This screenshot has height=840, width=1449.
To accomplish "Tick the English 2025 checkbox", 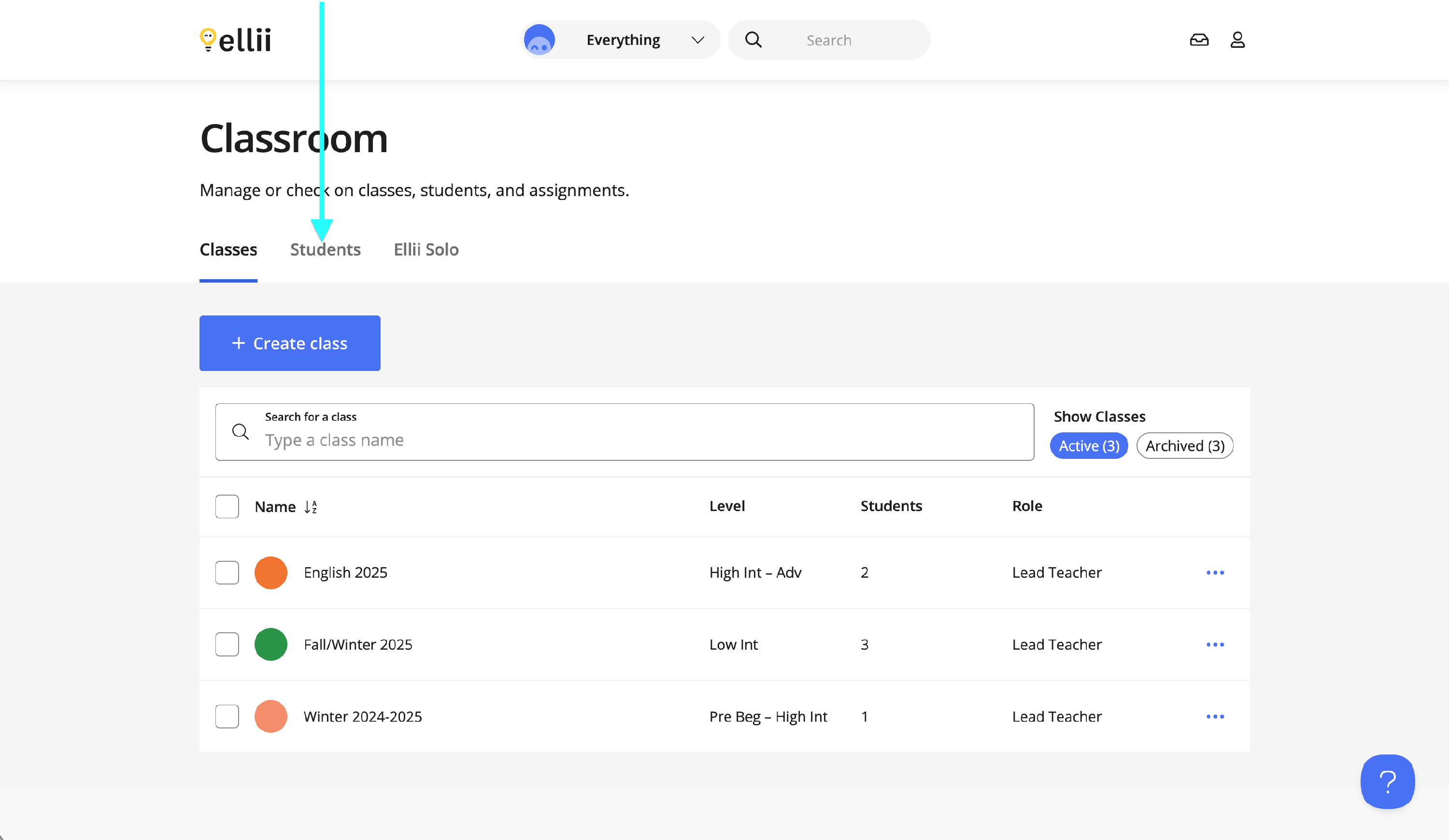I will point(227,573).
